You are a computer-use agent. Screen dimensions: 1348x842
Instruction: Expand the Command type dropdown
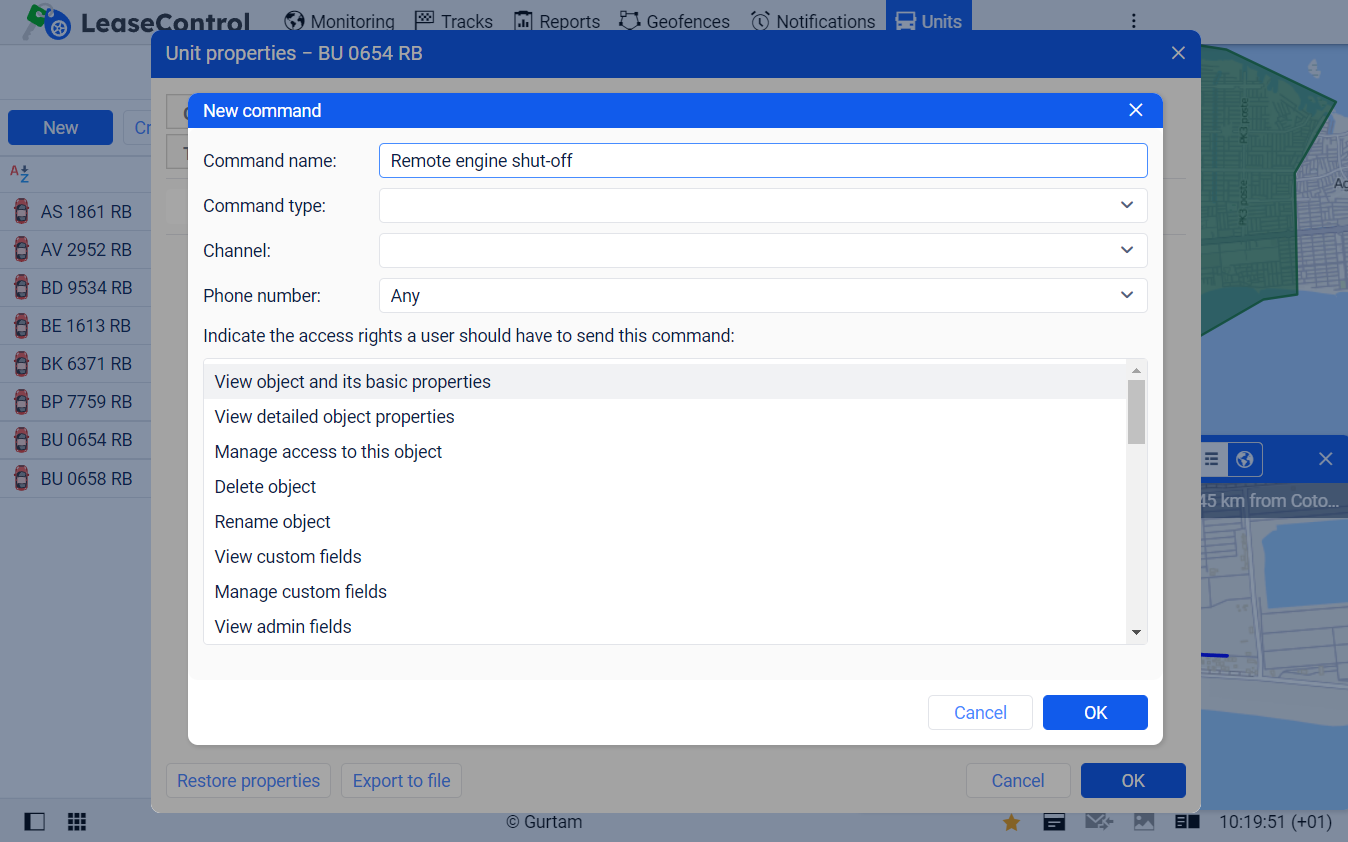762,206
